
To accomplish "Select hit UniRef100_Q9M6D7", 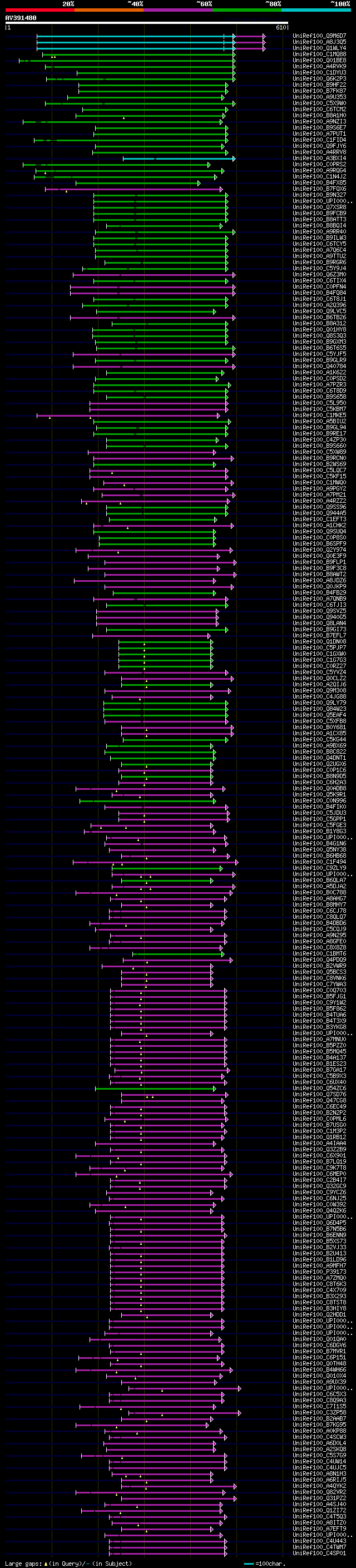I will click(x=319, y=36).
